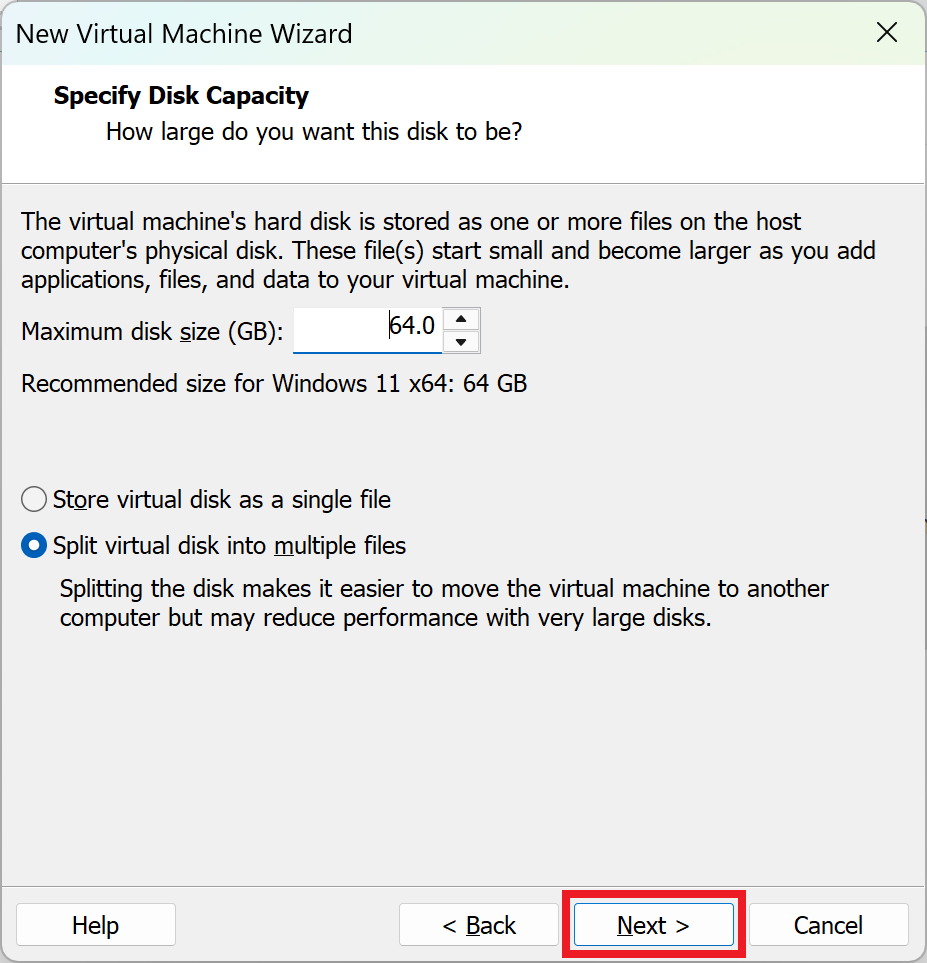Increase disk size with up arrow

point(460,320)
